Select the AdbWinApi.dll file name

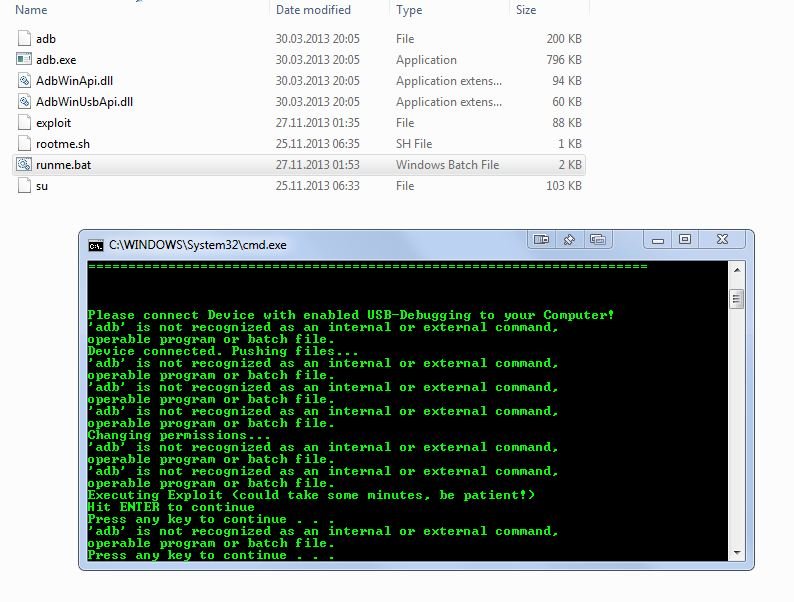click(x=74, y=81)
